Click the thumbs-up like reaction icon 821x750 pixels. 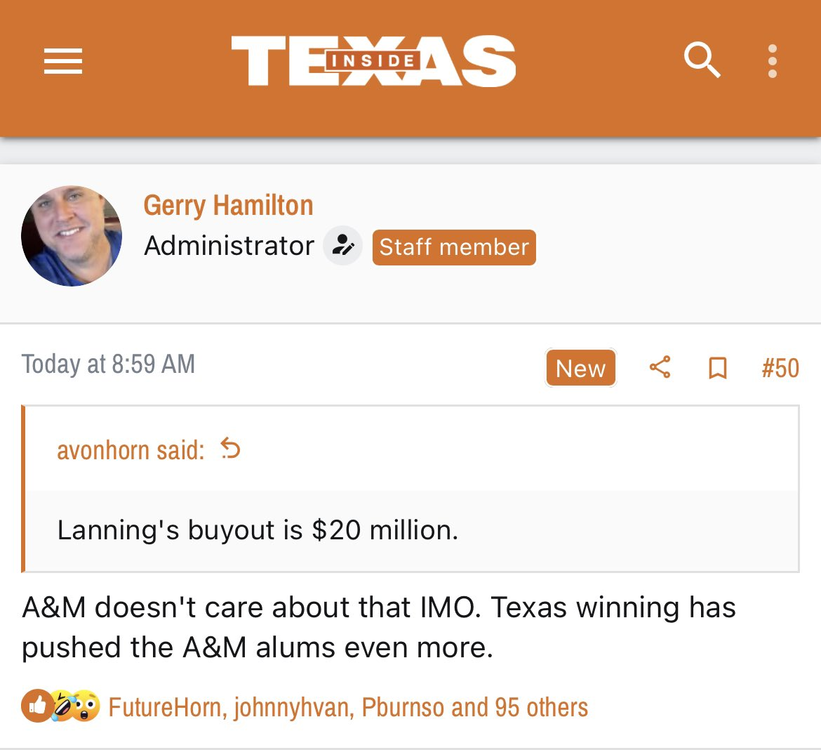[x=35, y=707]
